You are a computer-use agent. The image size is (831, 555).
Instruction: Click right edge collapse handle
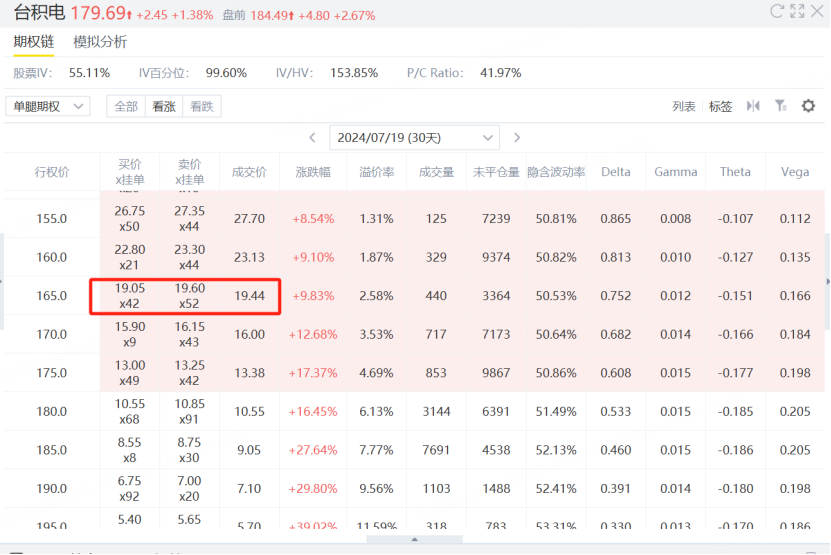[x=828, y=281]
